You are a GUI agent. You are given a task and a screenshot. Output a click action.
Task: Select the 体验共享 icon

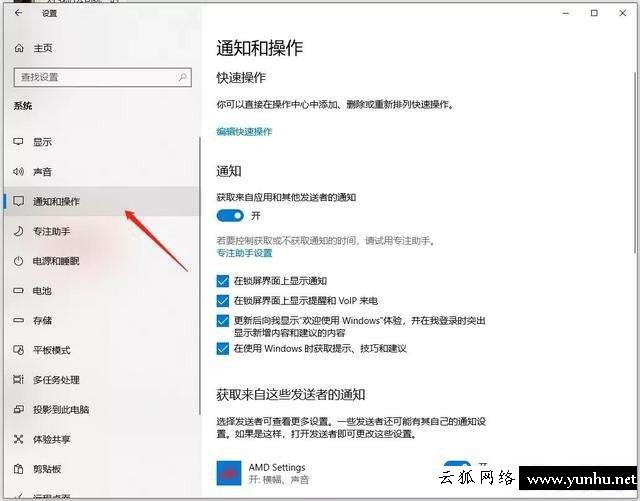(x=18, y=439)
